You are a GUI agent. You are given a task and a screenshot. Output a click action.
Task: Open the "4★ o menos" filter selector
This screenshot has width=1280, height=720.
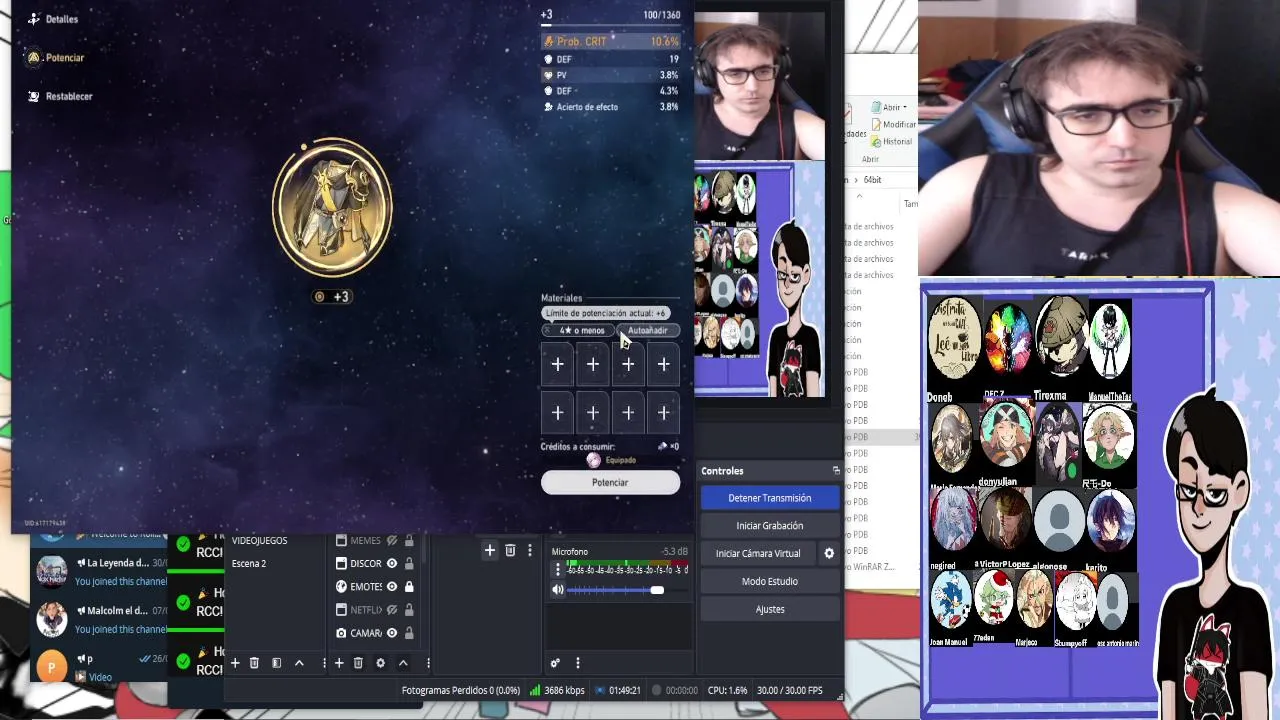point(580,330)
